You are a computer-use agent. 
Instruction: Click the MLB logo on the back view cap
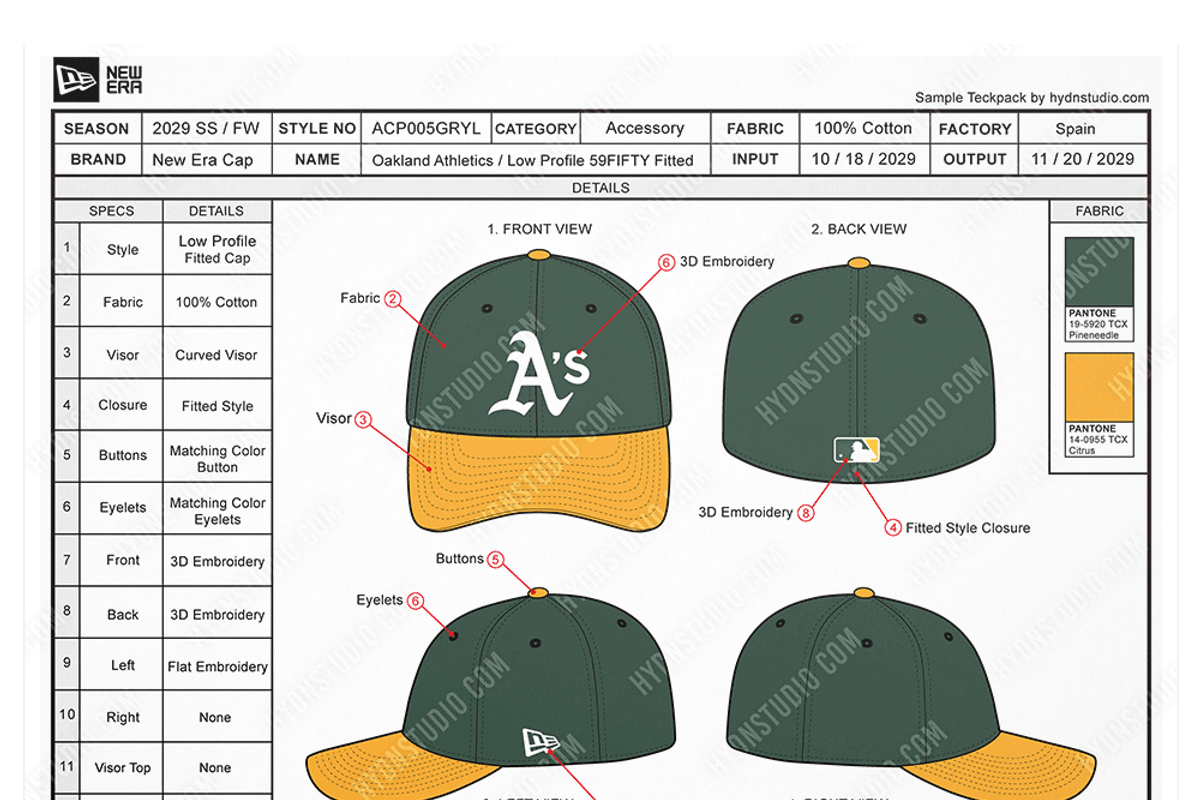857,450
